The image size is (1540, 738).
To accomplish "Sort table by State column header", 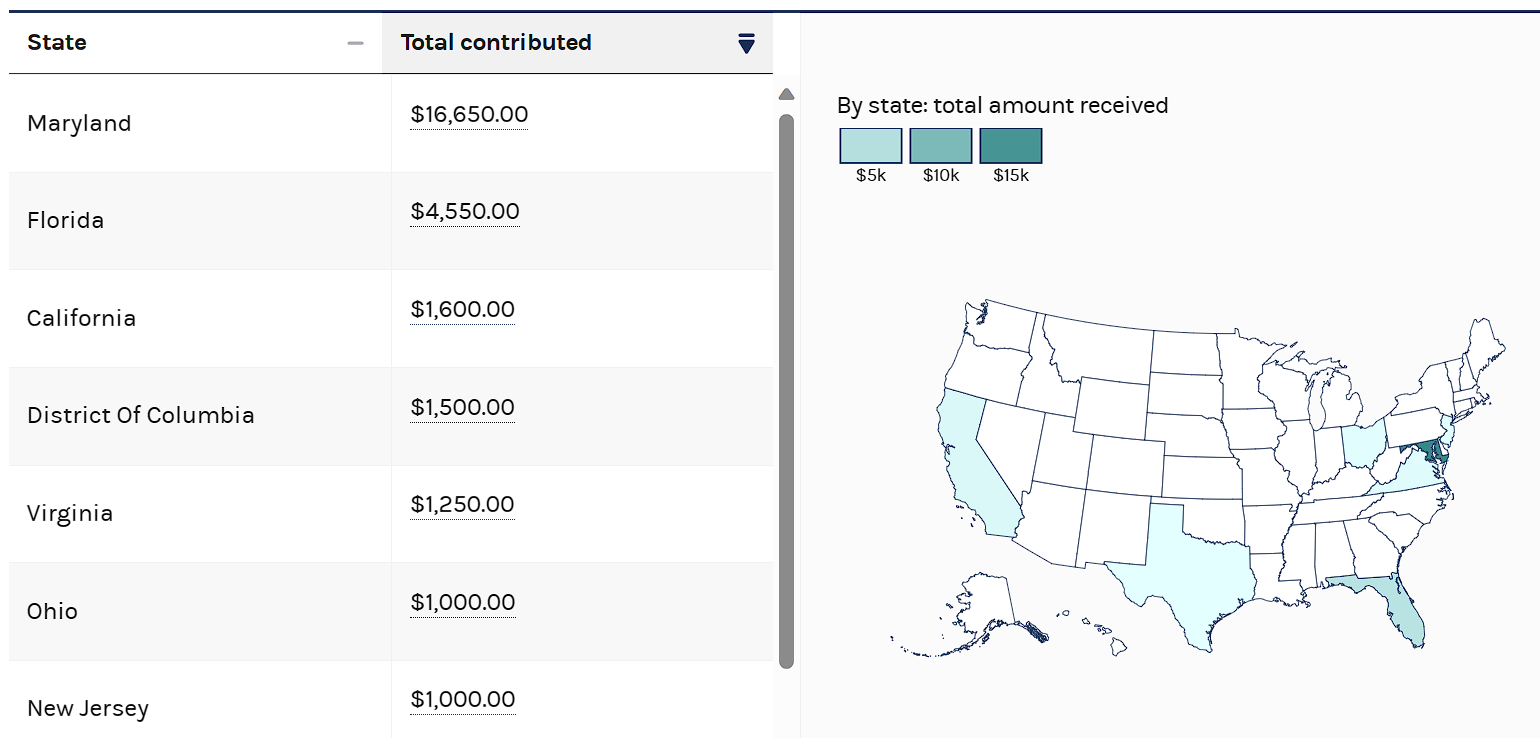I will click(57, 43).
